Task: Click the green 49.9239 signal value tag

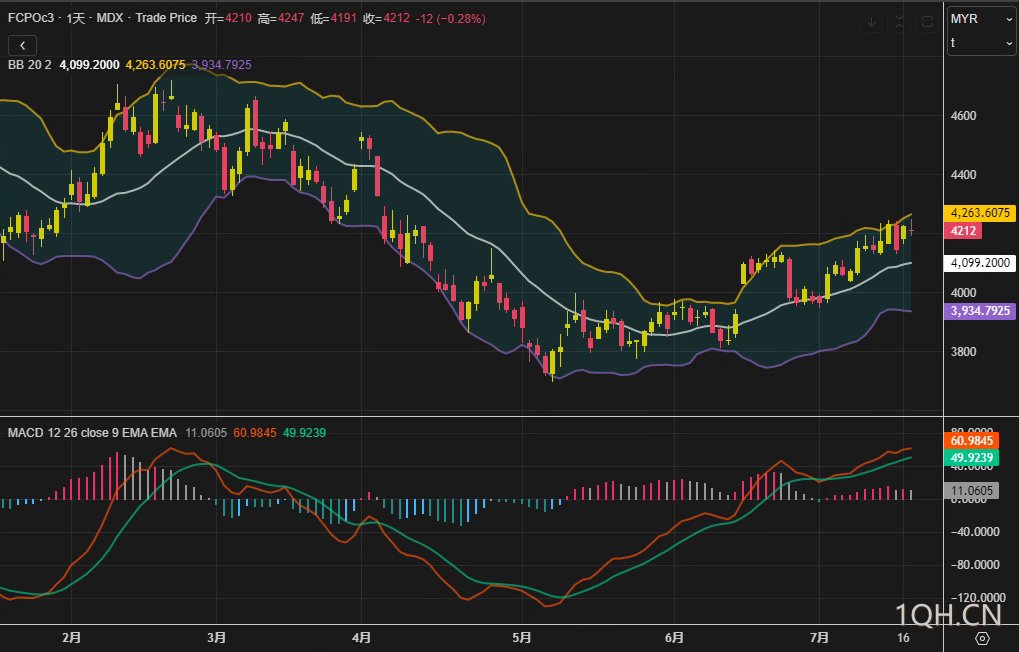Action: [972, 458]
